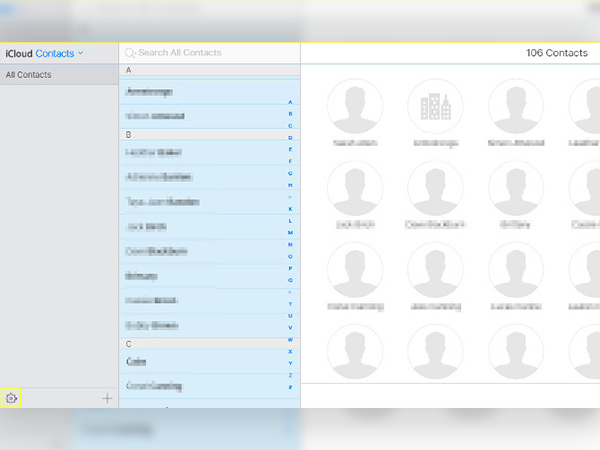Viewport: 600px width, 450px height.
Task: Jump to # in the alphabet index
Action: (x=290, y=387)
